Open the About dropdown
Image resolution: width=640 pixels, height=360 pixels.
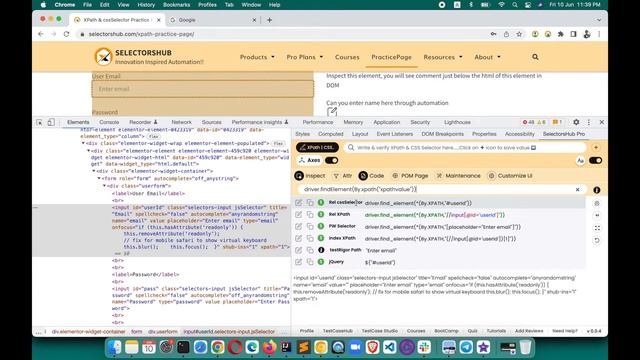coord(487,57)
